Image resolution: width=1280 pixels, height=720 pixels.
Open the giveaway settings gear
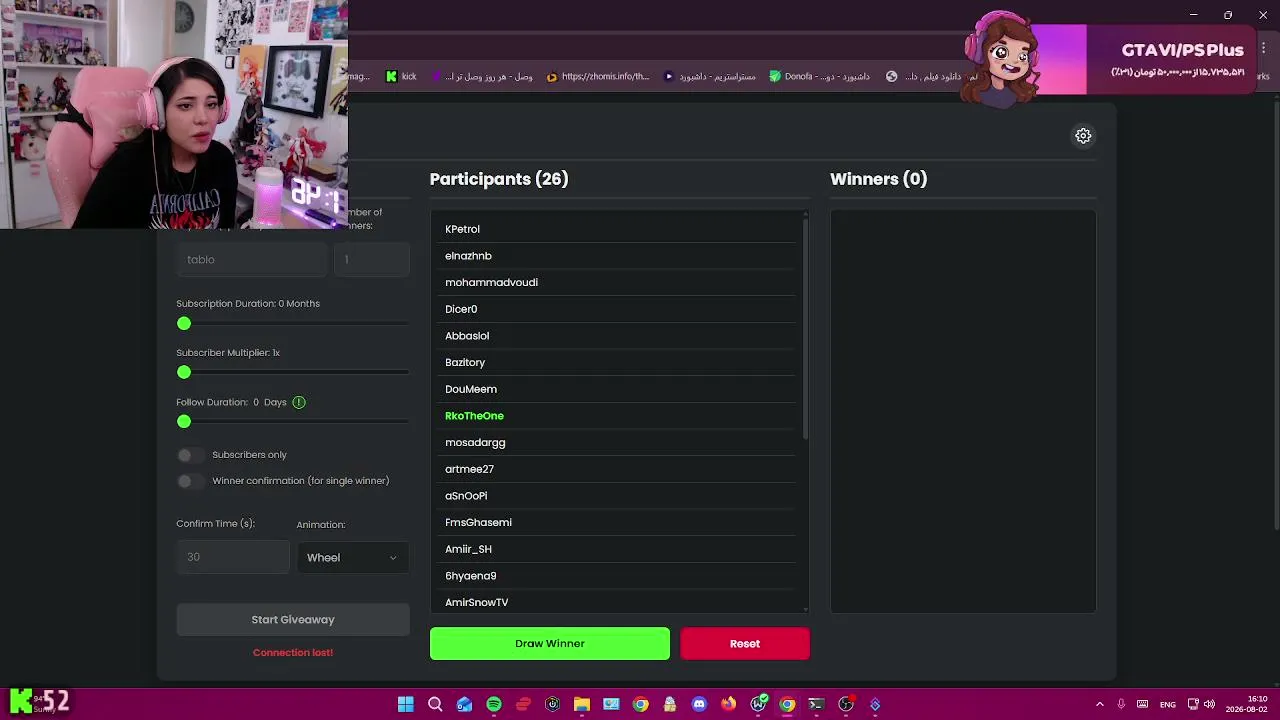coord(1083,136)
